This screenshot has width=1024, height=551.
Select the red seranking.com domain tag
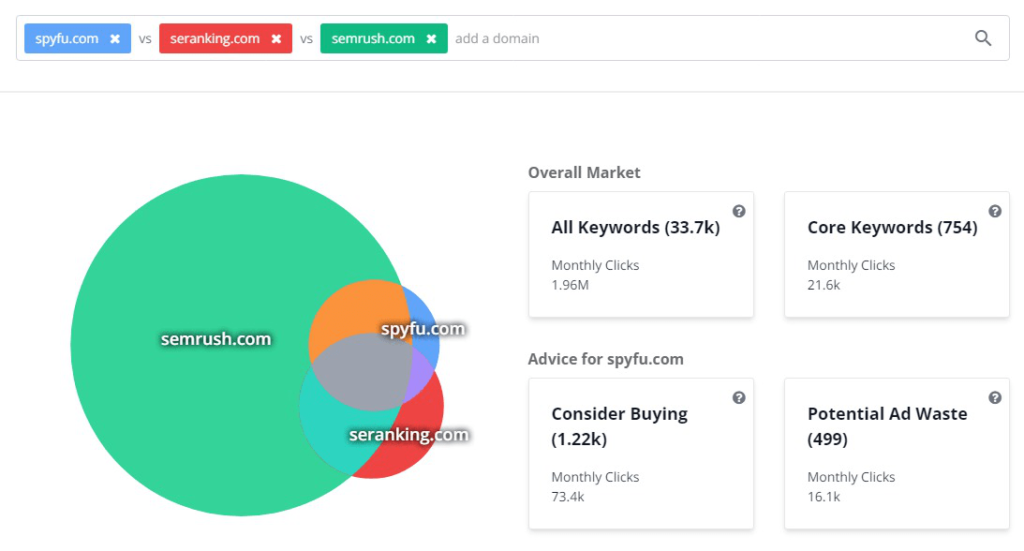215,39
